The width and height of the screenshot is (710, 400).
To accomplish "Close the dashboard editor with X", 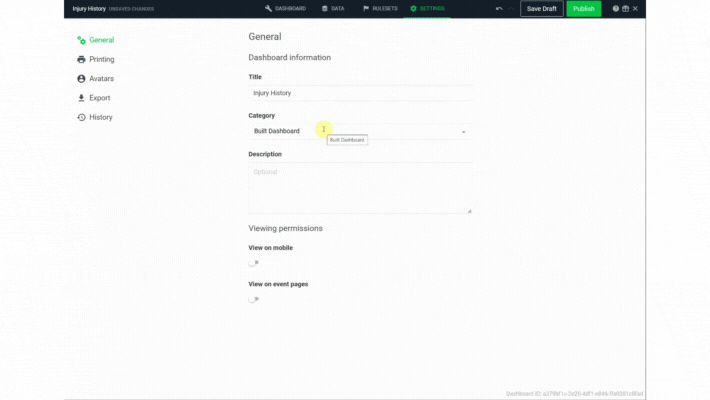I will [635, 9].
